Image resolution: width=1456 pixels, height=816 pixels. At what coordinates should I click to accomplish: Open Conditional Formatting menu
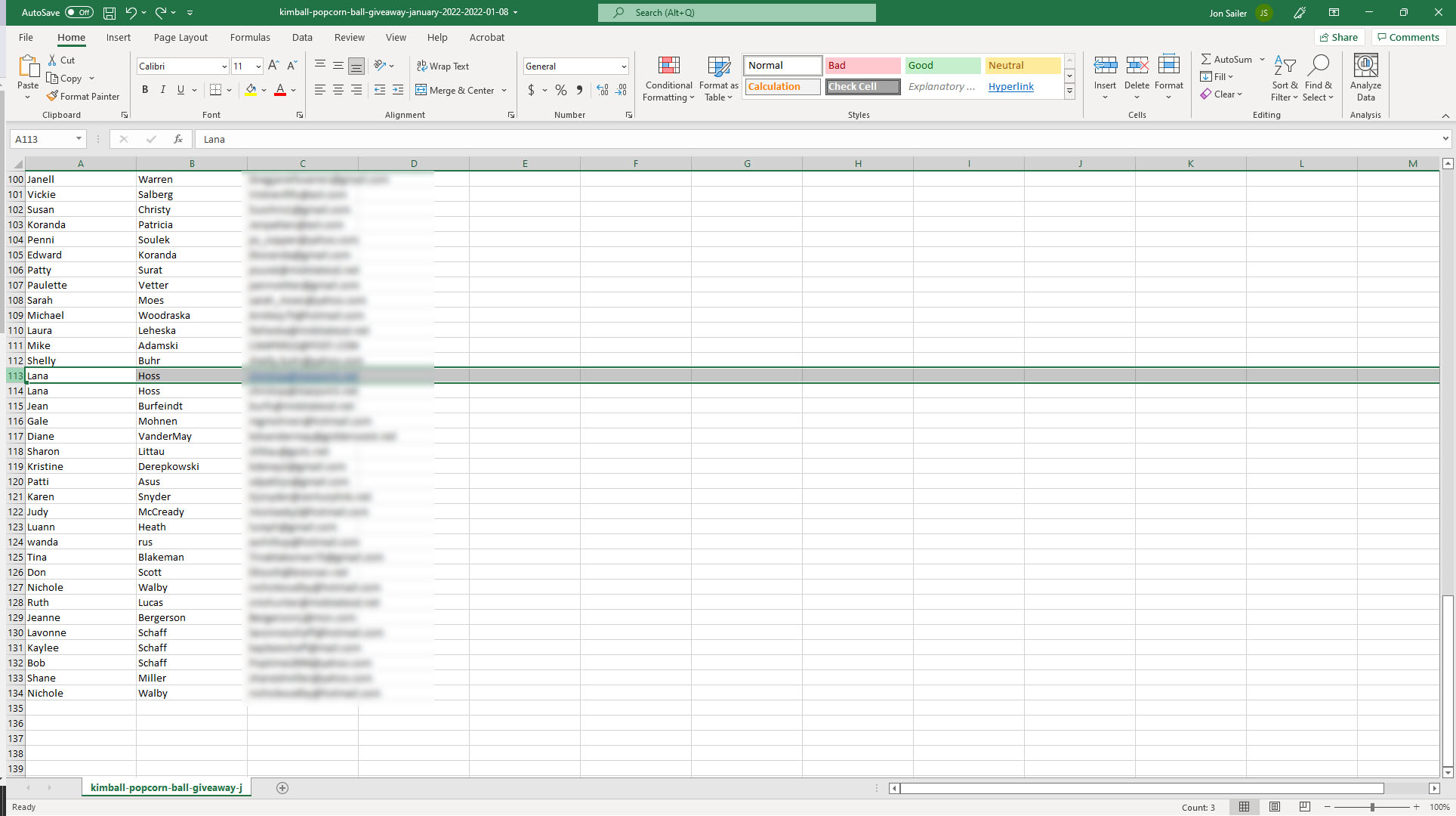click(x=668, y=79)
